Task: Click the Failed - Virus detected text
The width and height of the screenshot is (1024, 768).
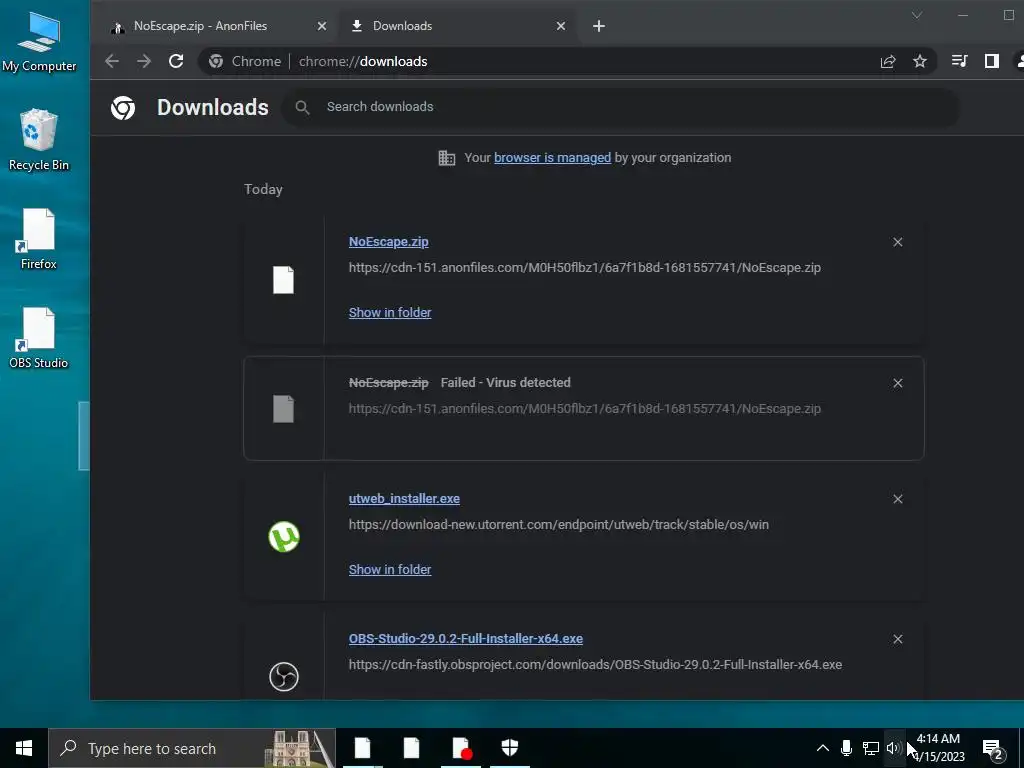Action: [x=505, y=383]
